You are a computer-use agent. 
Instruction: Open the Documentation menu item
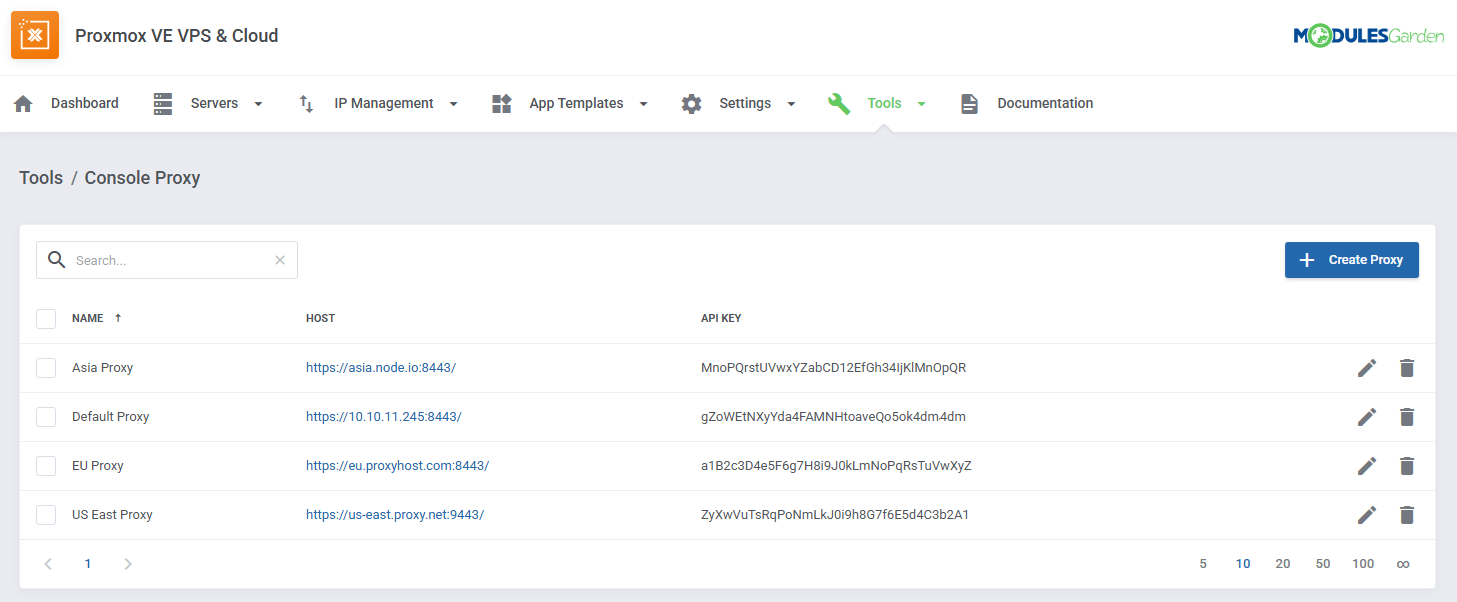[x=1045, y=102]
